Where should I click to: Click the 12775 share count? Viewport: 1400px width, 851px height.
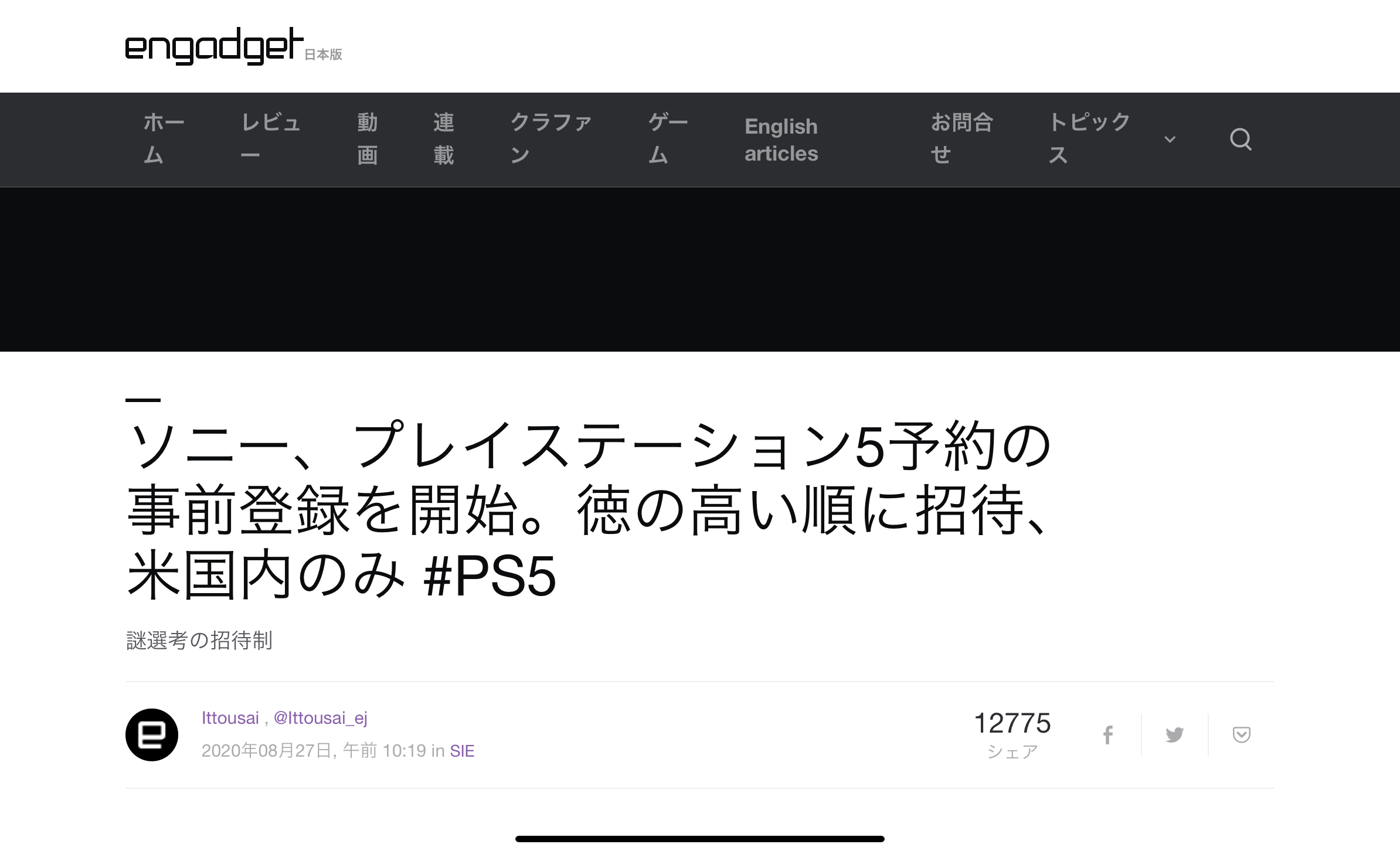click(1012, 723)
